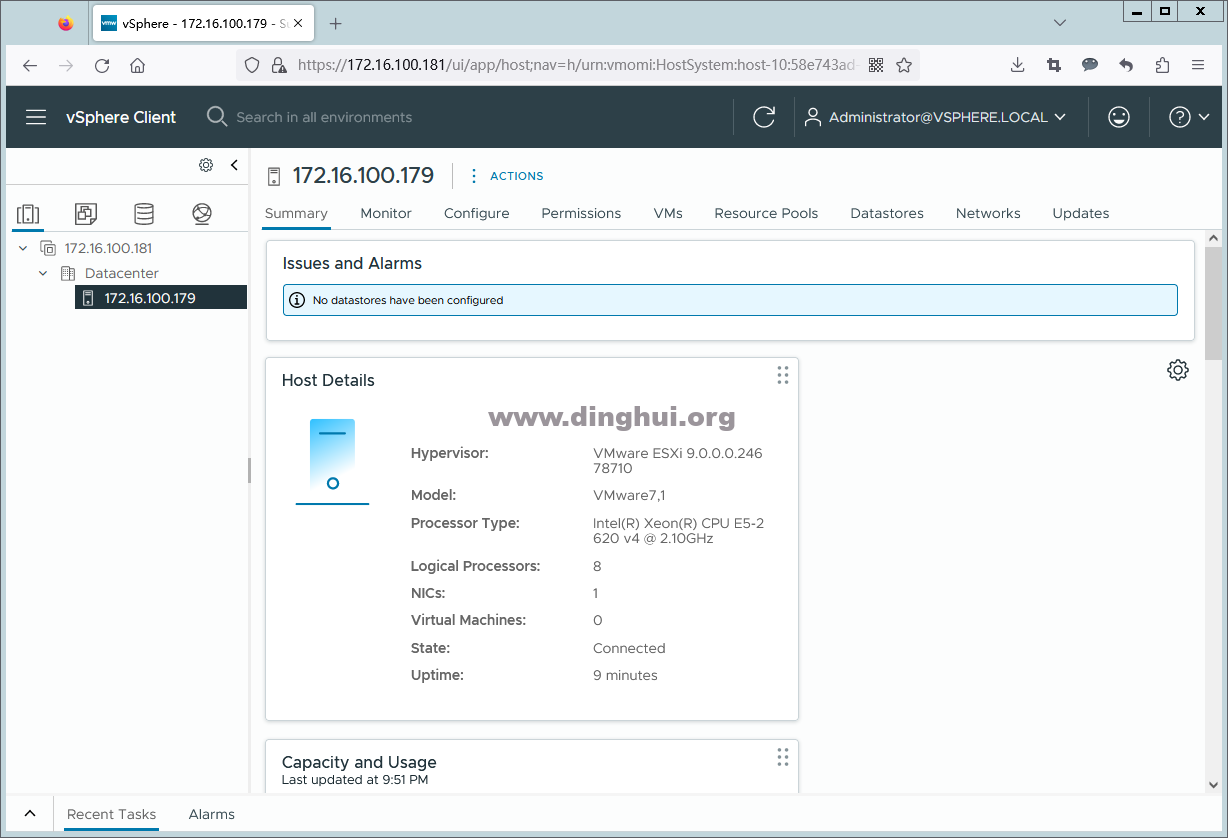The height and width of the screenshot is (838, 1228).
Task: Click the scroll down arrow of the page
Action: pyautogui.click(x=1214, y=786)
